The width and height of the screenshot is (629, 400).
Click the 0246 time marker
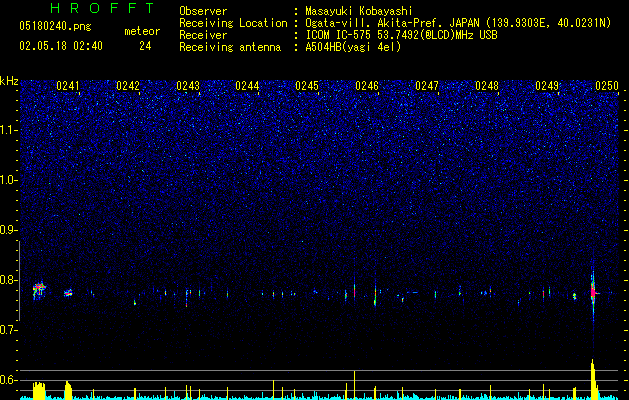(x=367, y=86)
